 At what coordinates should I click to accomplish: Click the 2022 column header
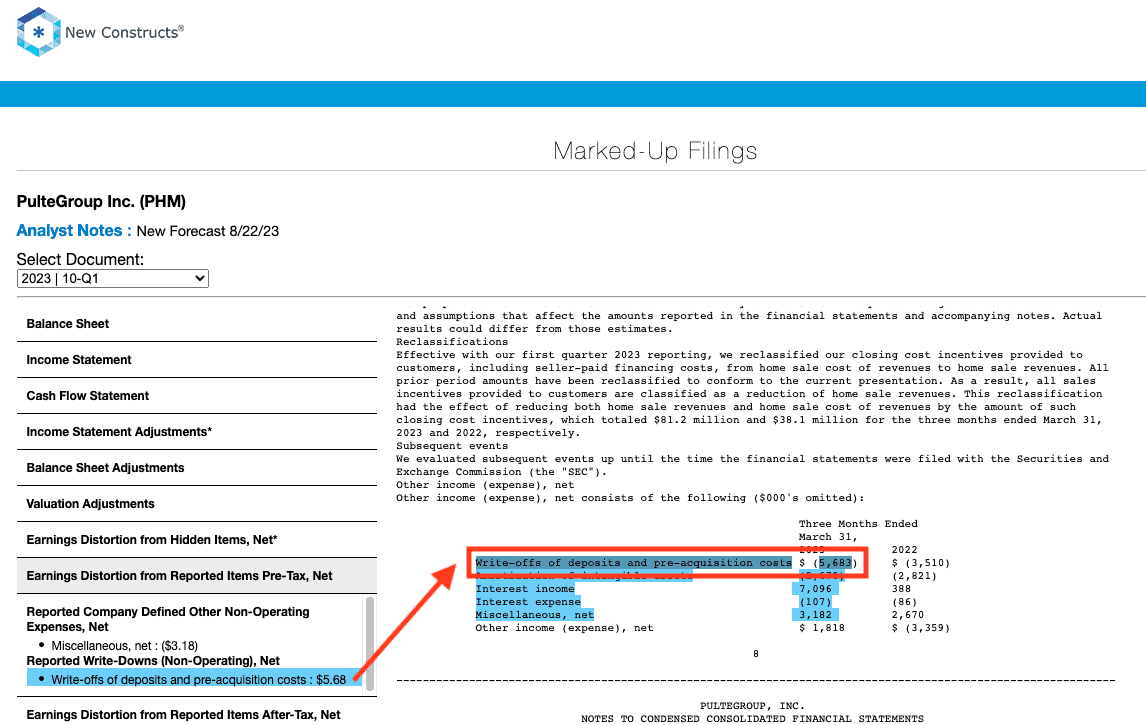pos(904,550)
